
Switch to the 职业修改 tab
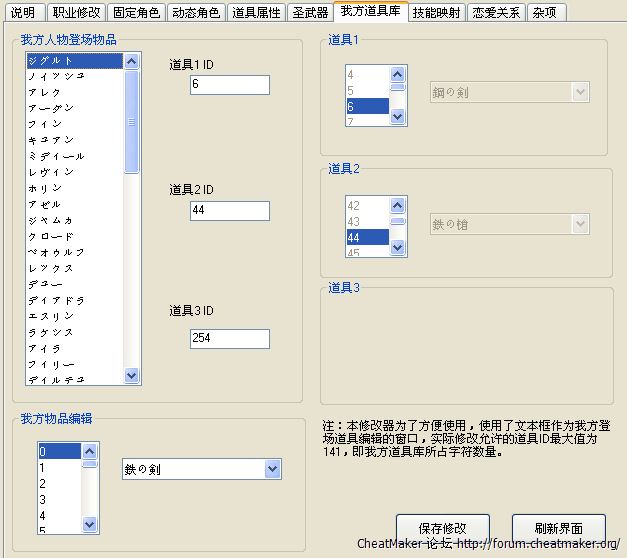76,13
